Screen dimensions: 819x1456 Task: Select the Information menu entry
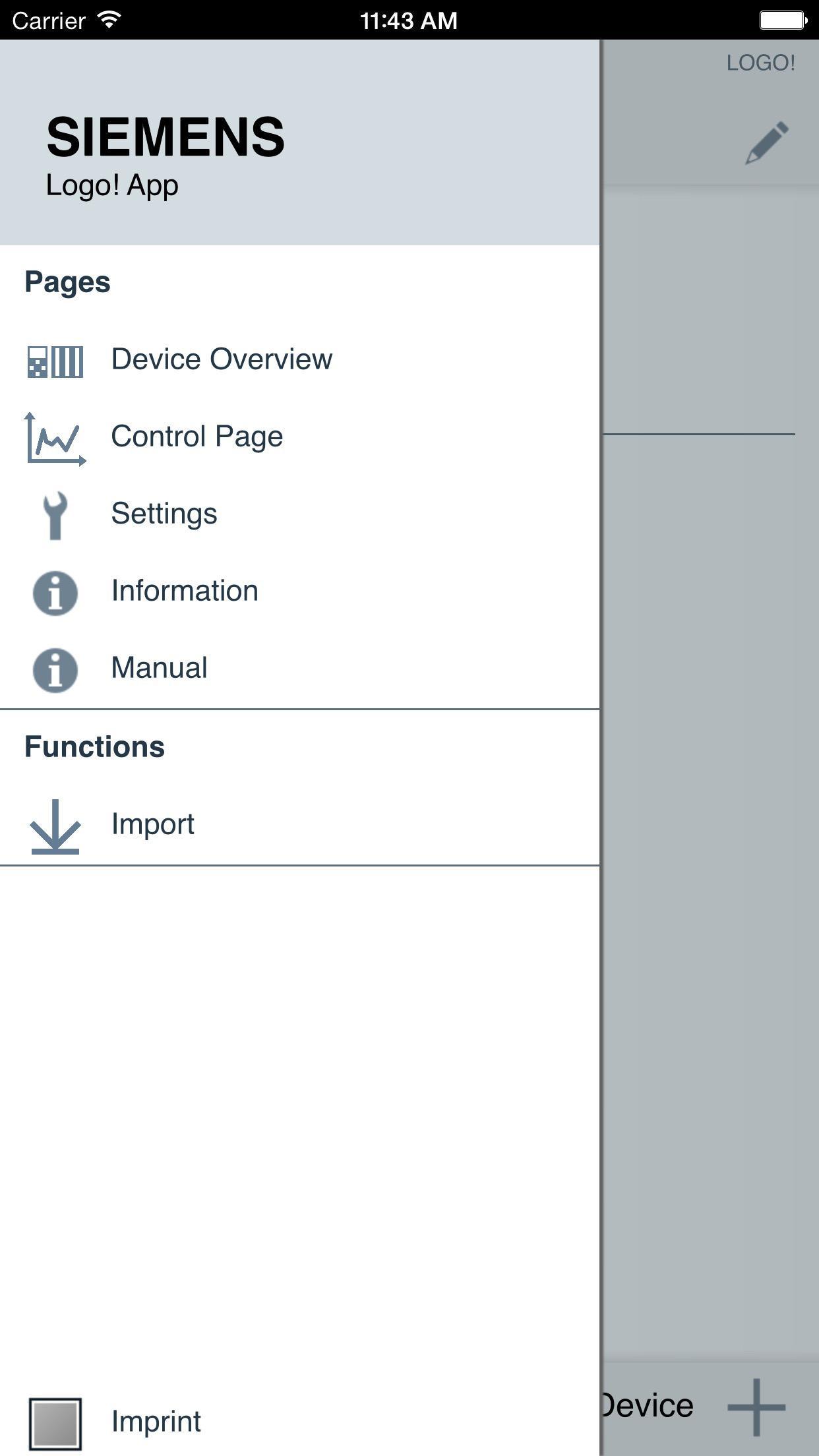pos(185,591)
